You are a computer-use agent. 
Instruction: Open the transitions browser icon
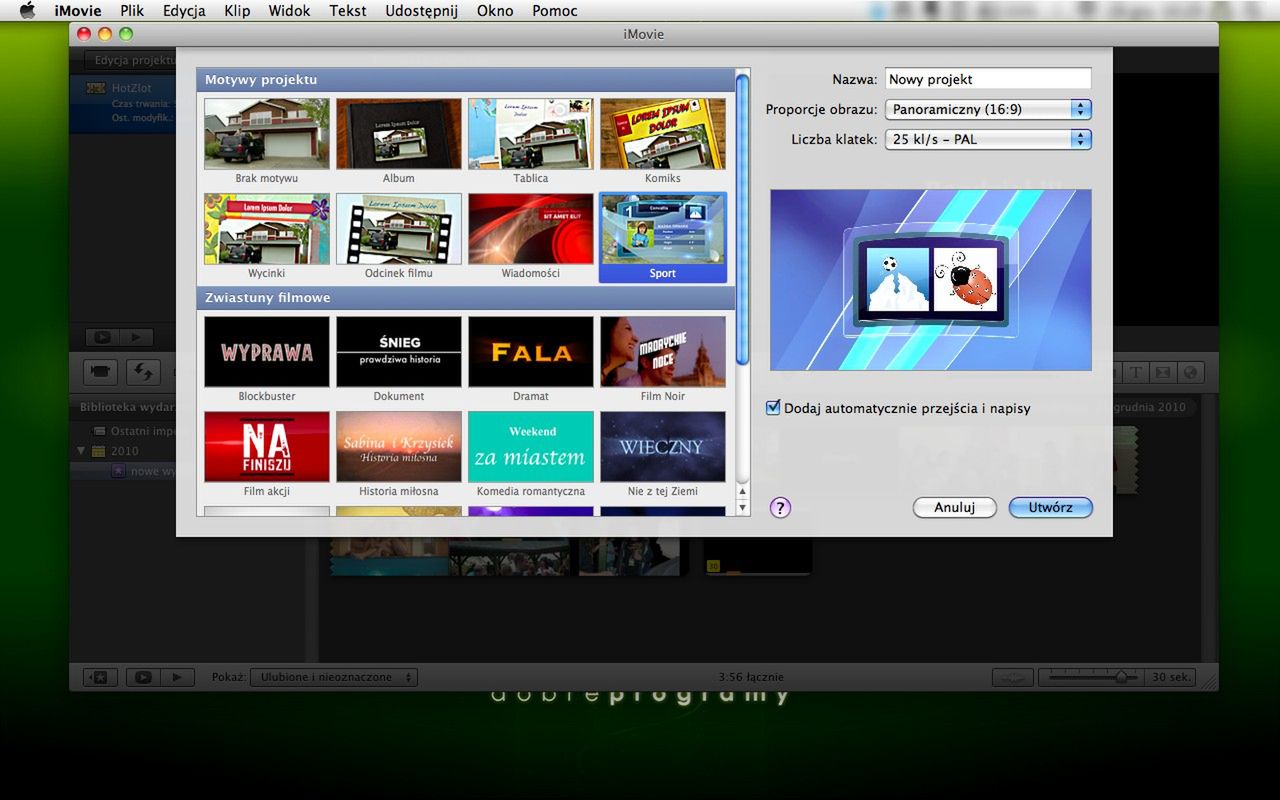(x=1163, y=372)
